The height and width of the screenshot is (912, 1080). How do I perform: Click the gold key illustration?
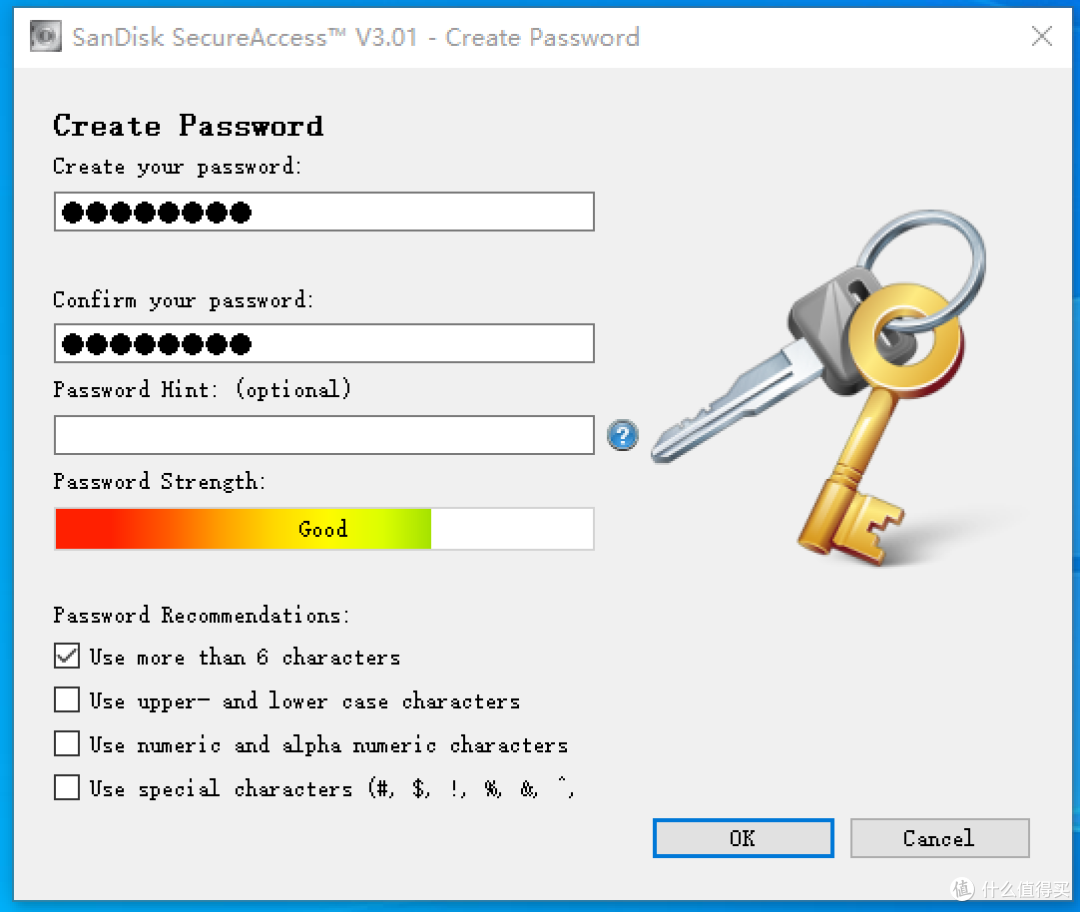(x=880, y=422)
